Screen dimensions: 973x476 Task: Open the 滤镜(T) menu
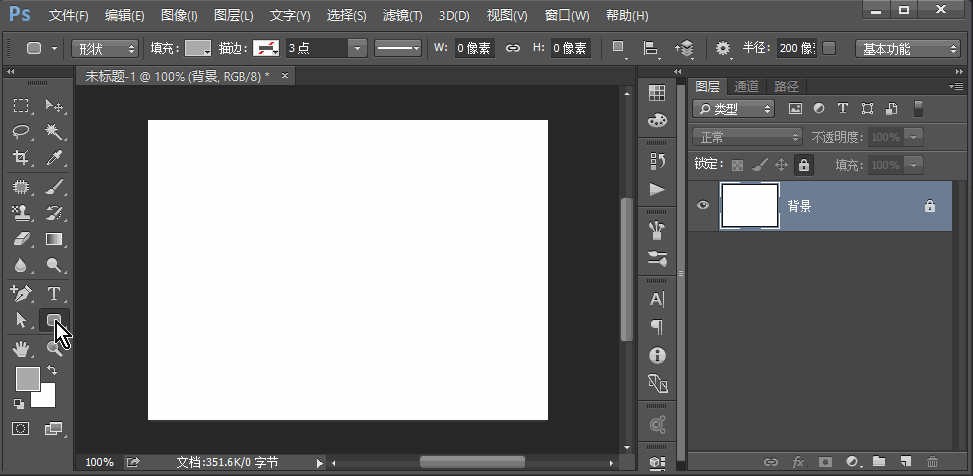click(x=402, y=16)
